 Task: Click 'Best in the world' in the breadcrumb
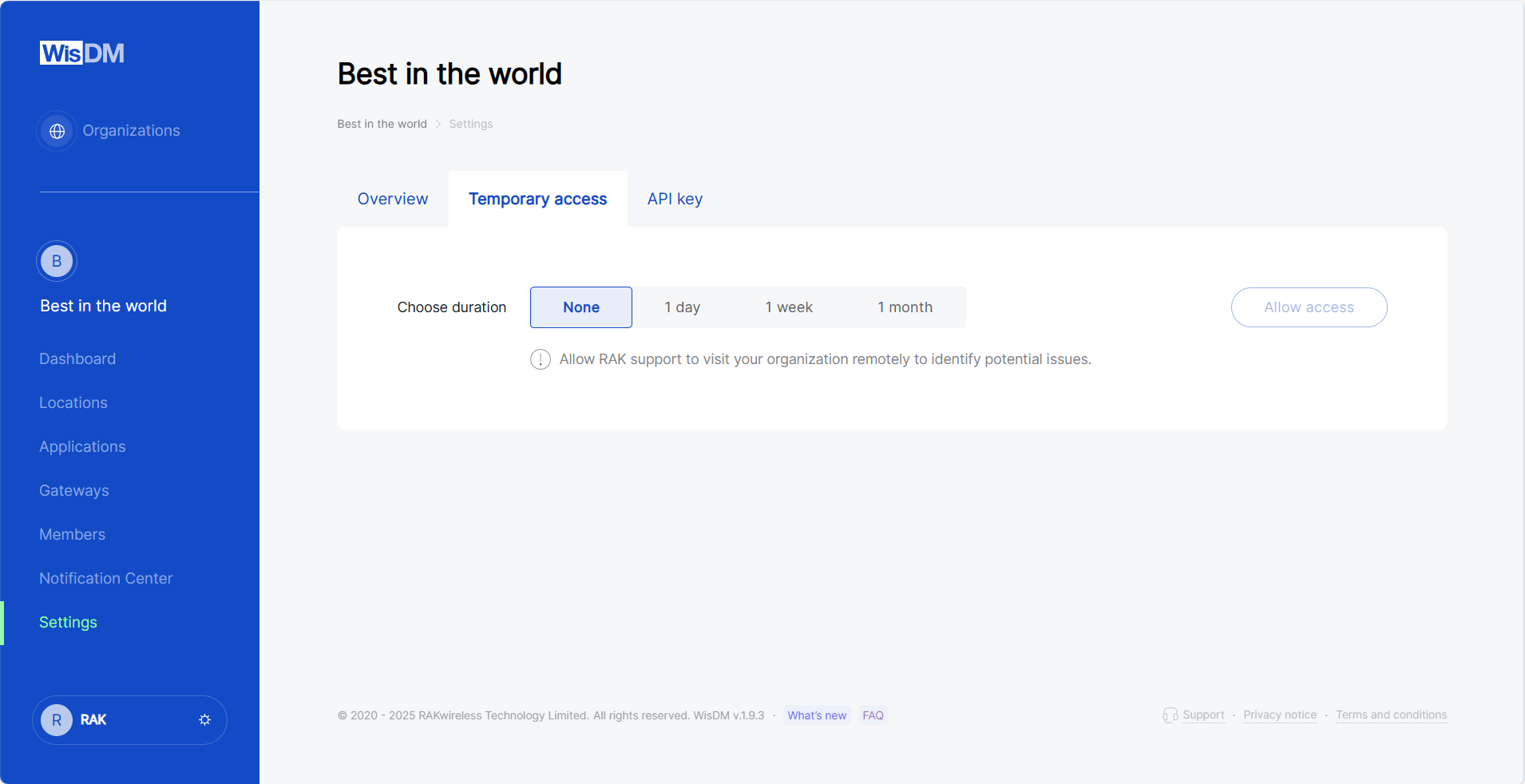382,124
